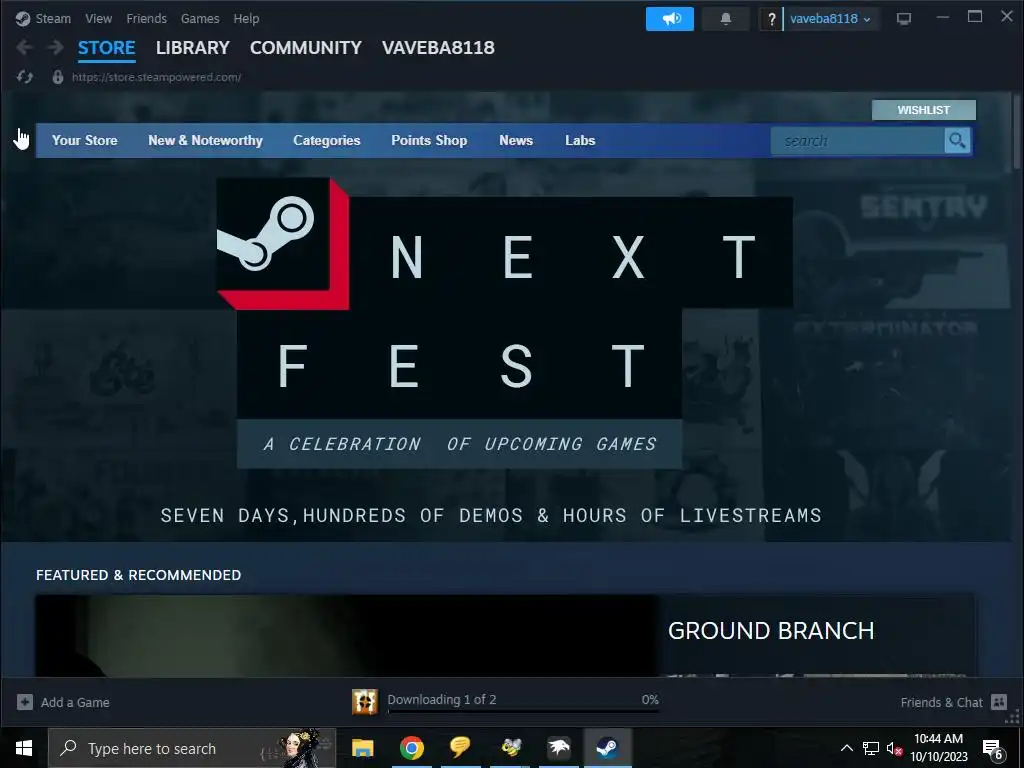Open the Games menu

[200, 19]
